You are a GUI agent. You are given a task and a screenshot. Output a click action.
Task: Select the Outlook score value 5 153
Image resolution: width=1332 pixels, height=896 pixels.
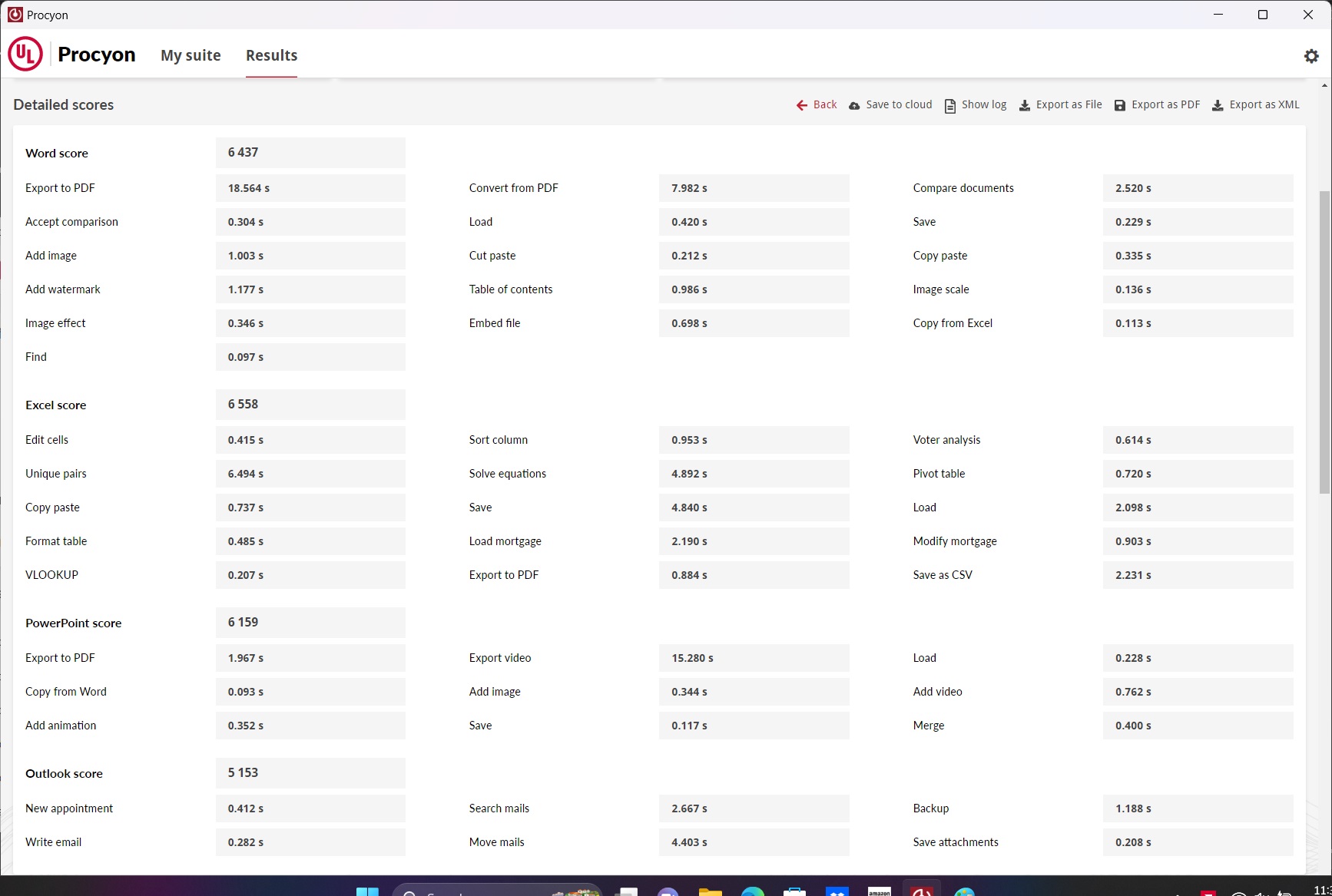[310, 773]
